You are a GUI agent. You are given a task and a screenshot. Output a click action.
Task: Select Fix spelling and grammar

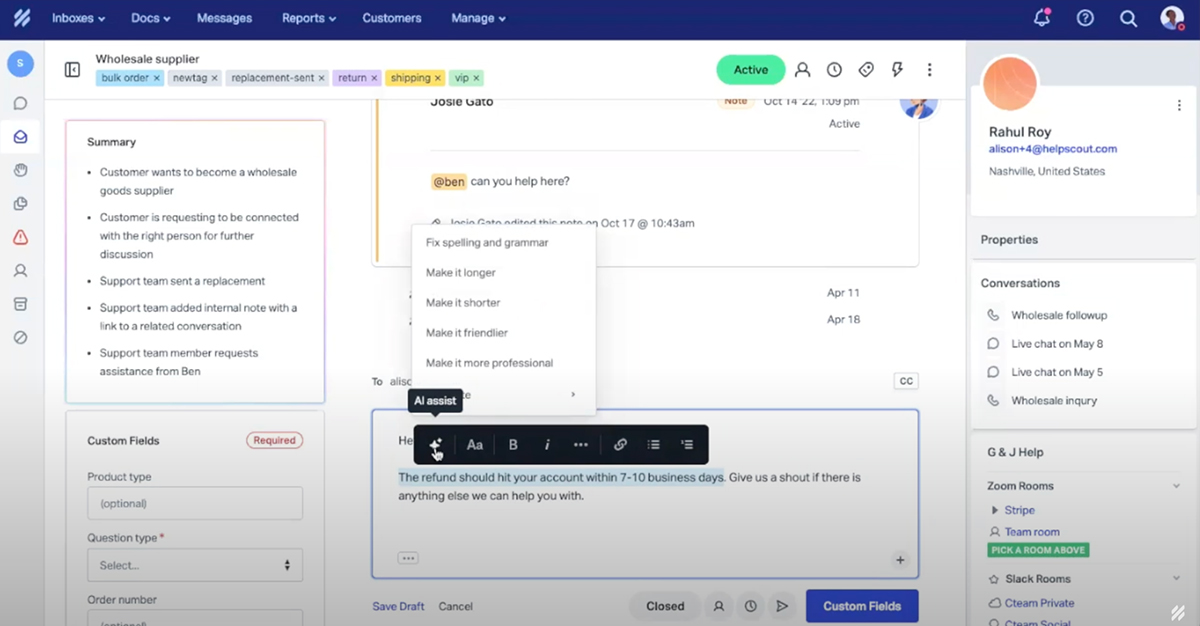click(487, 242)
